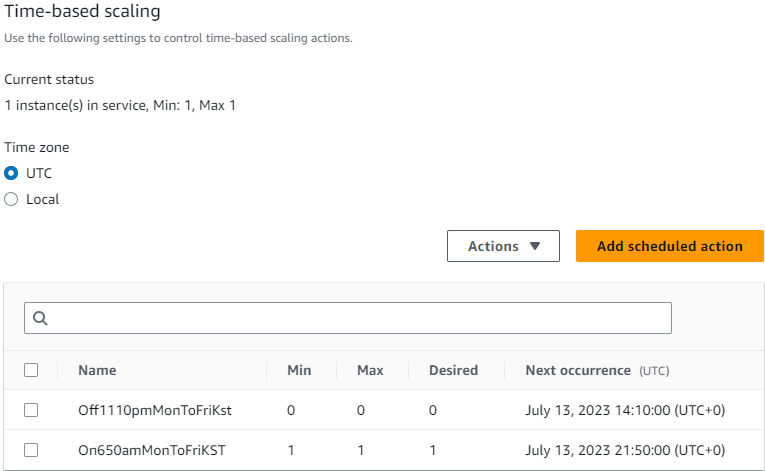
Task: Toggle the select-all checkbox in table header
Action: pyautogui.click(x=31, y=370)
